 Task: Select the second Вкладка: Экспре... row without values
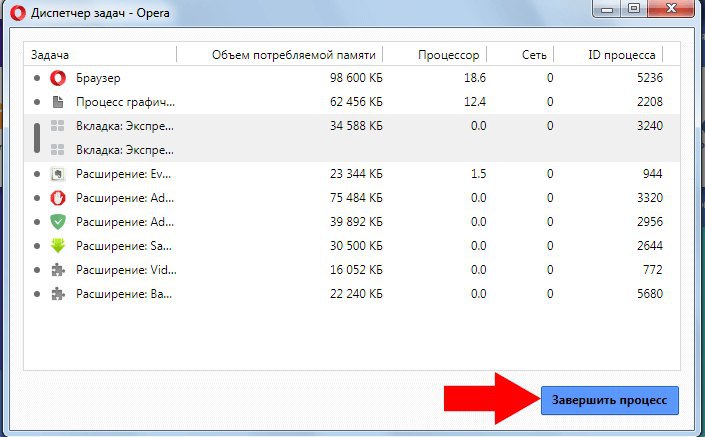click(x=352, y=150)
